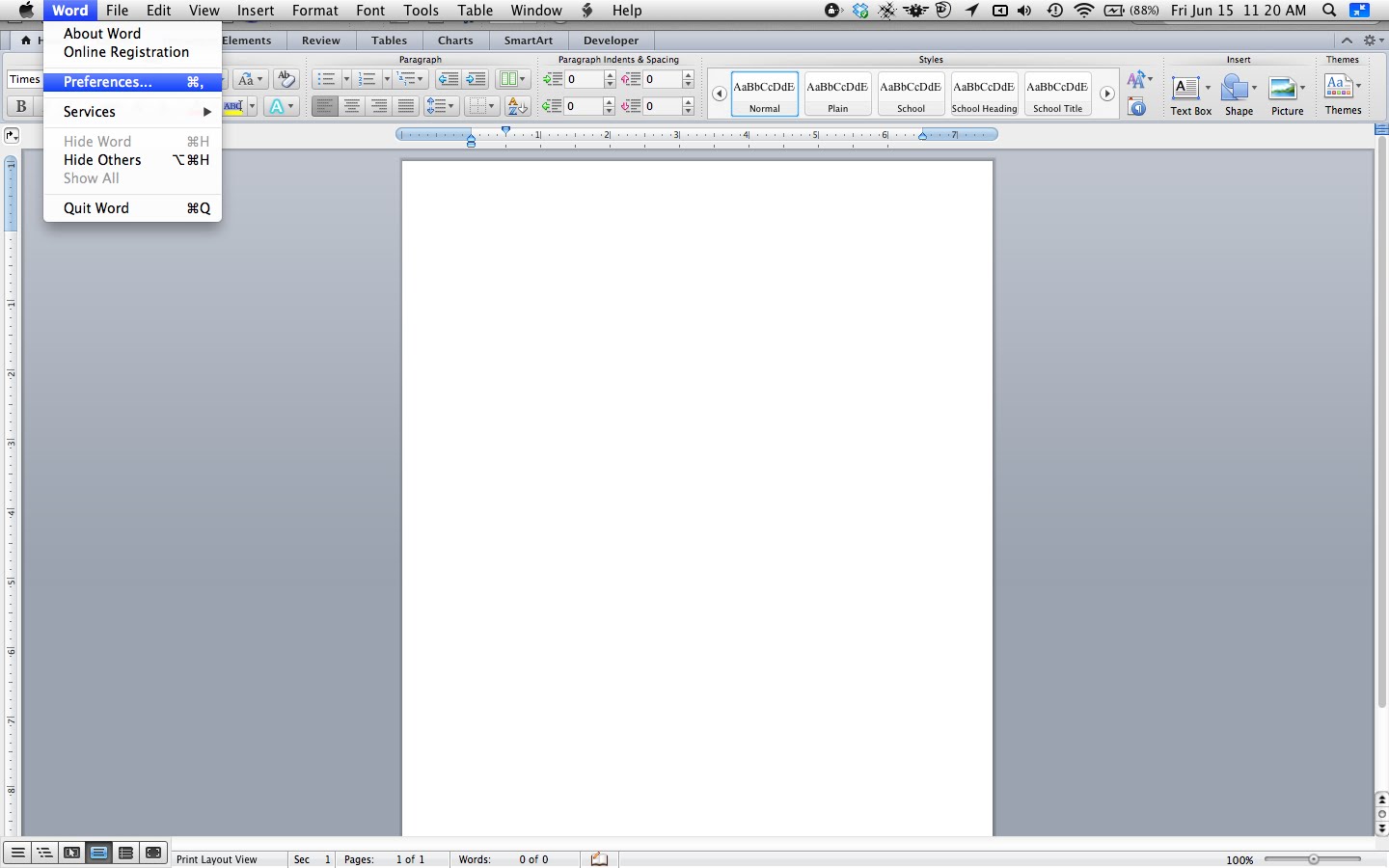Choose Hide Others in Word menu
This screenshot has width=1389, height=868.
132,160
